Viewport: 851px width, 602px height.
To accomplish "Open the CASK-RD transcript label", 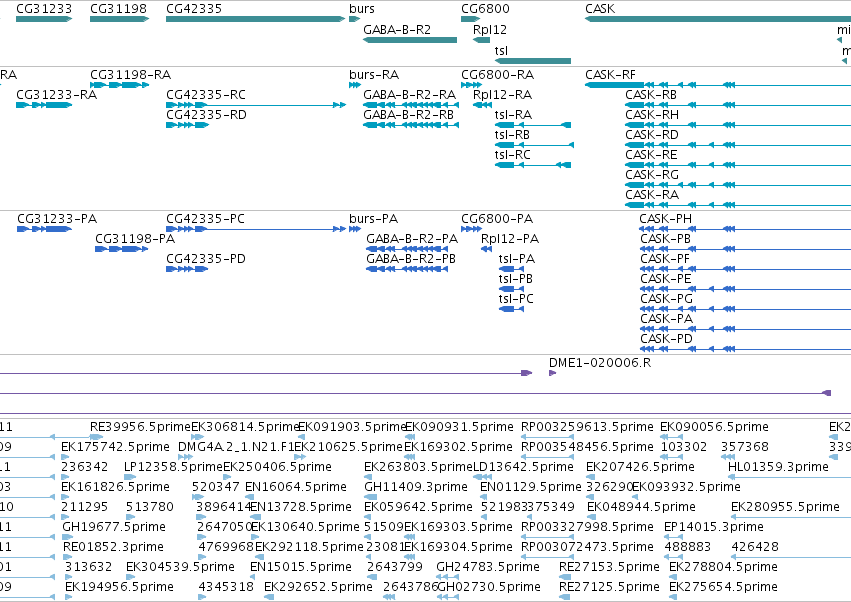I will click(x=652, y=135).
